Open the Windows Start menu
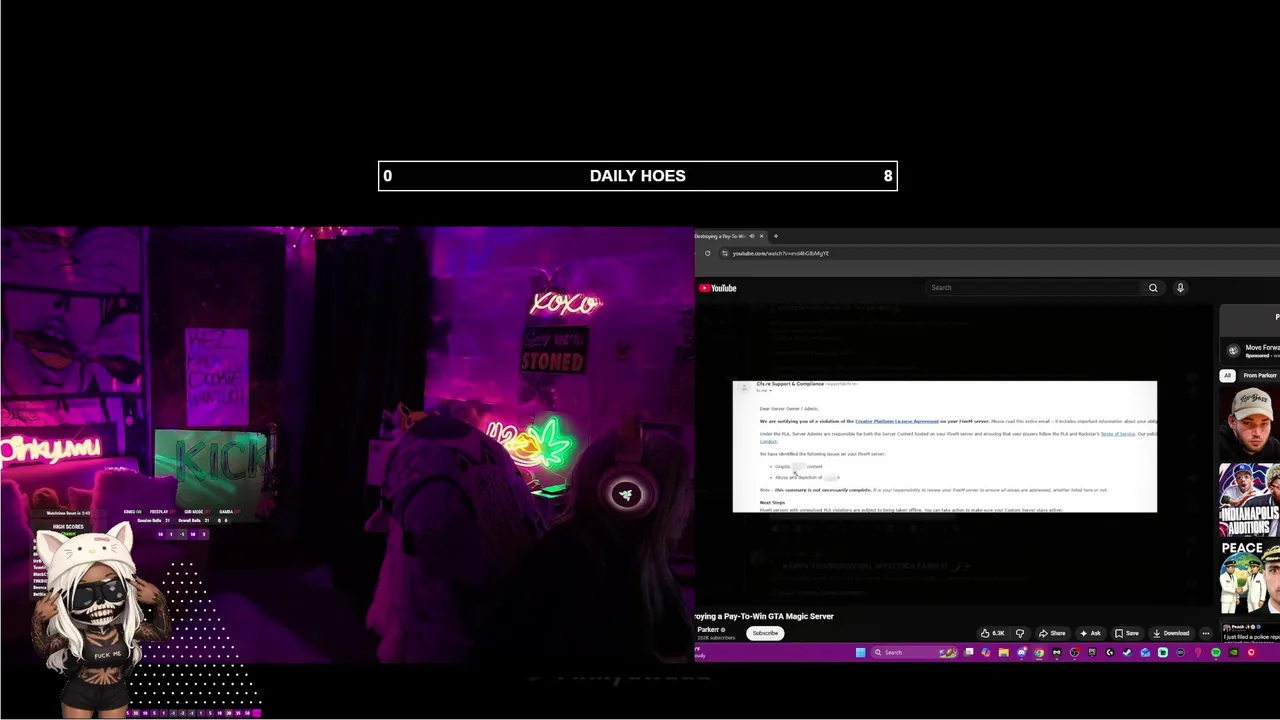 coord(860,653)
